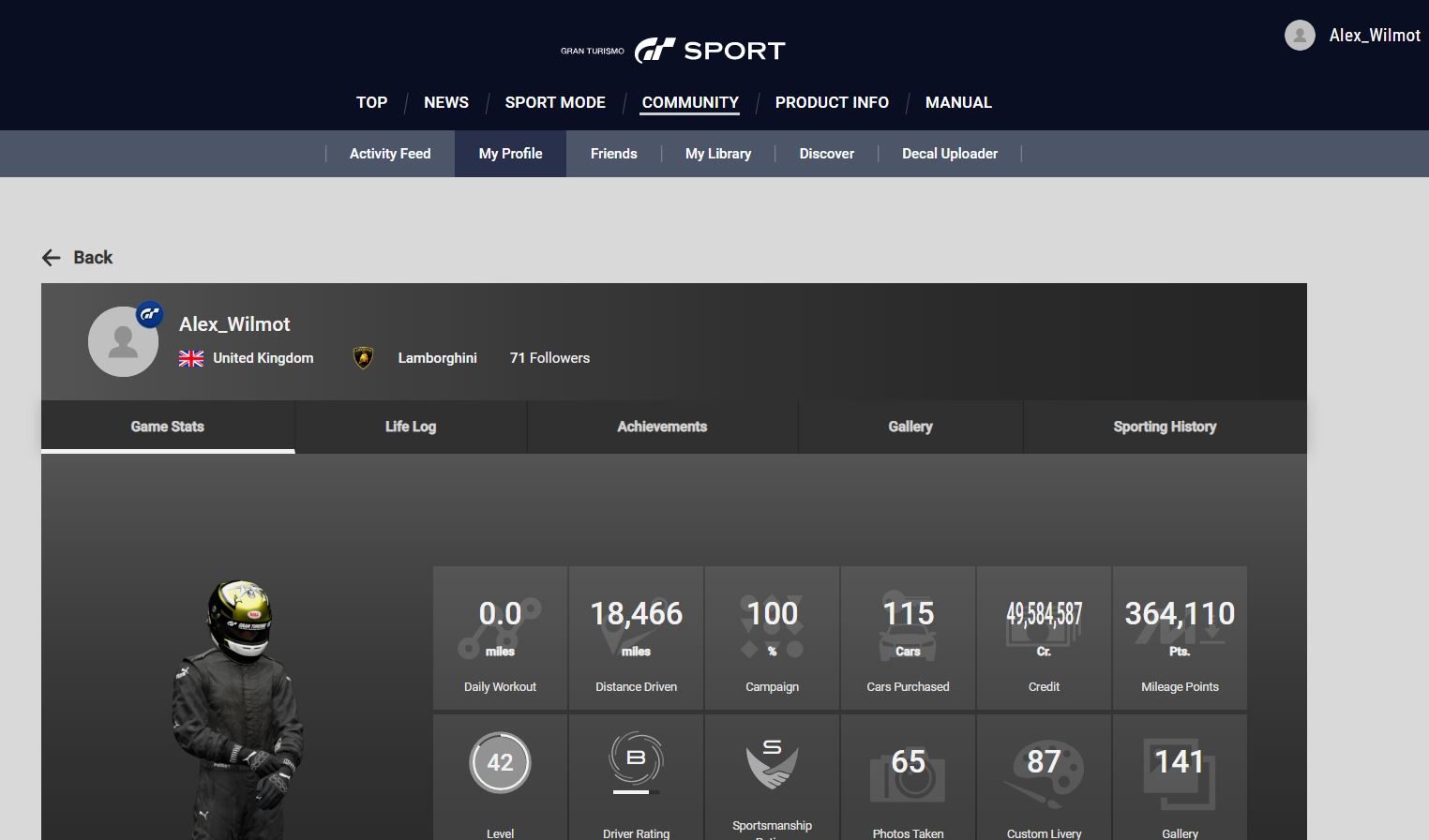The width and height of the screenshot is (1429, 840).
Task: Click the Driver Rating B badge
Action: [636, 758]
